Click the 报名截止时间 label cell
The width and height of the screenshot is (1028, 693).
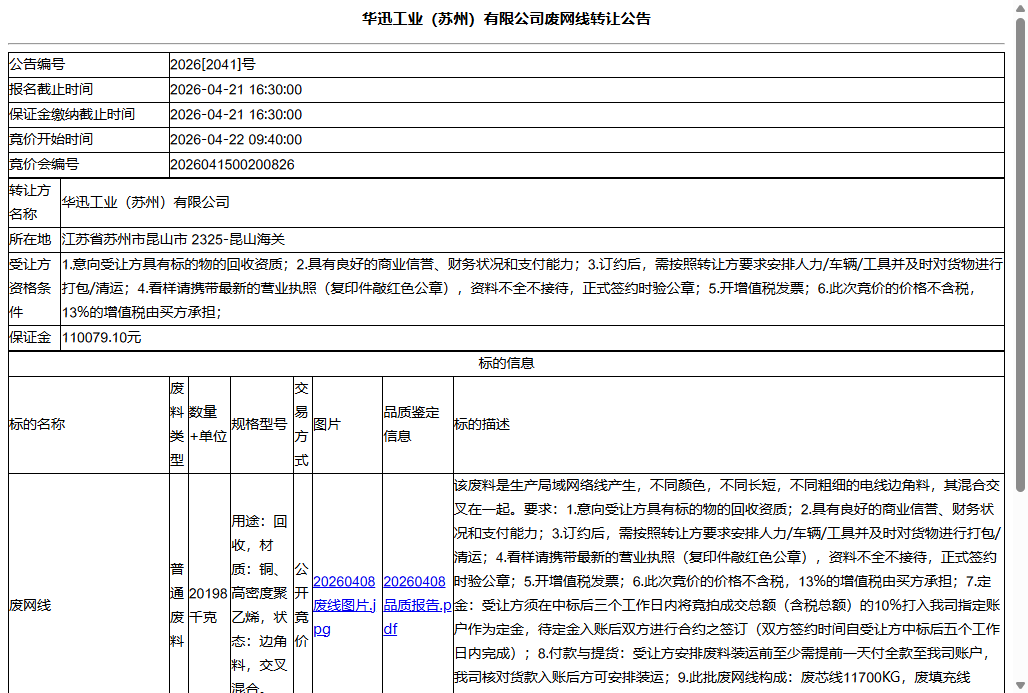89,89
